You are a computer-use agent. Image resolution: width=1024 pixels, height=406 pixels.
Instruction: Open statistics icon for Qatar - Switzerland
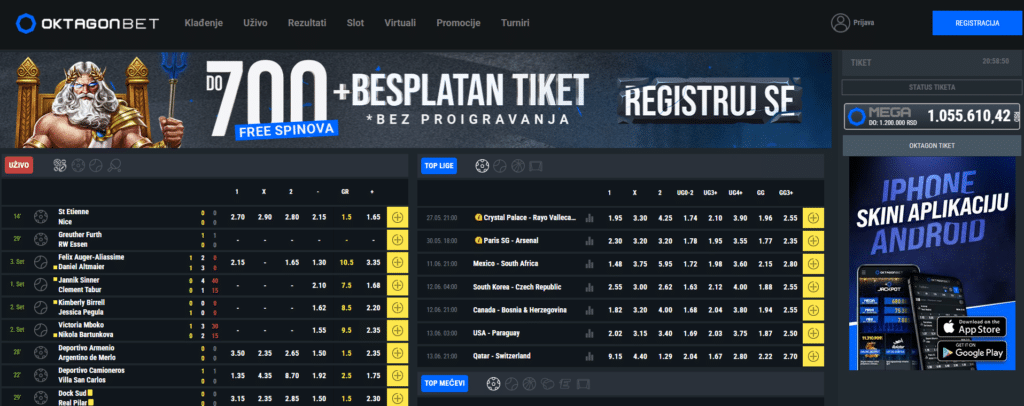[x=590, y=356]
